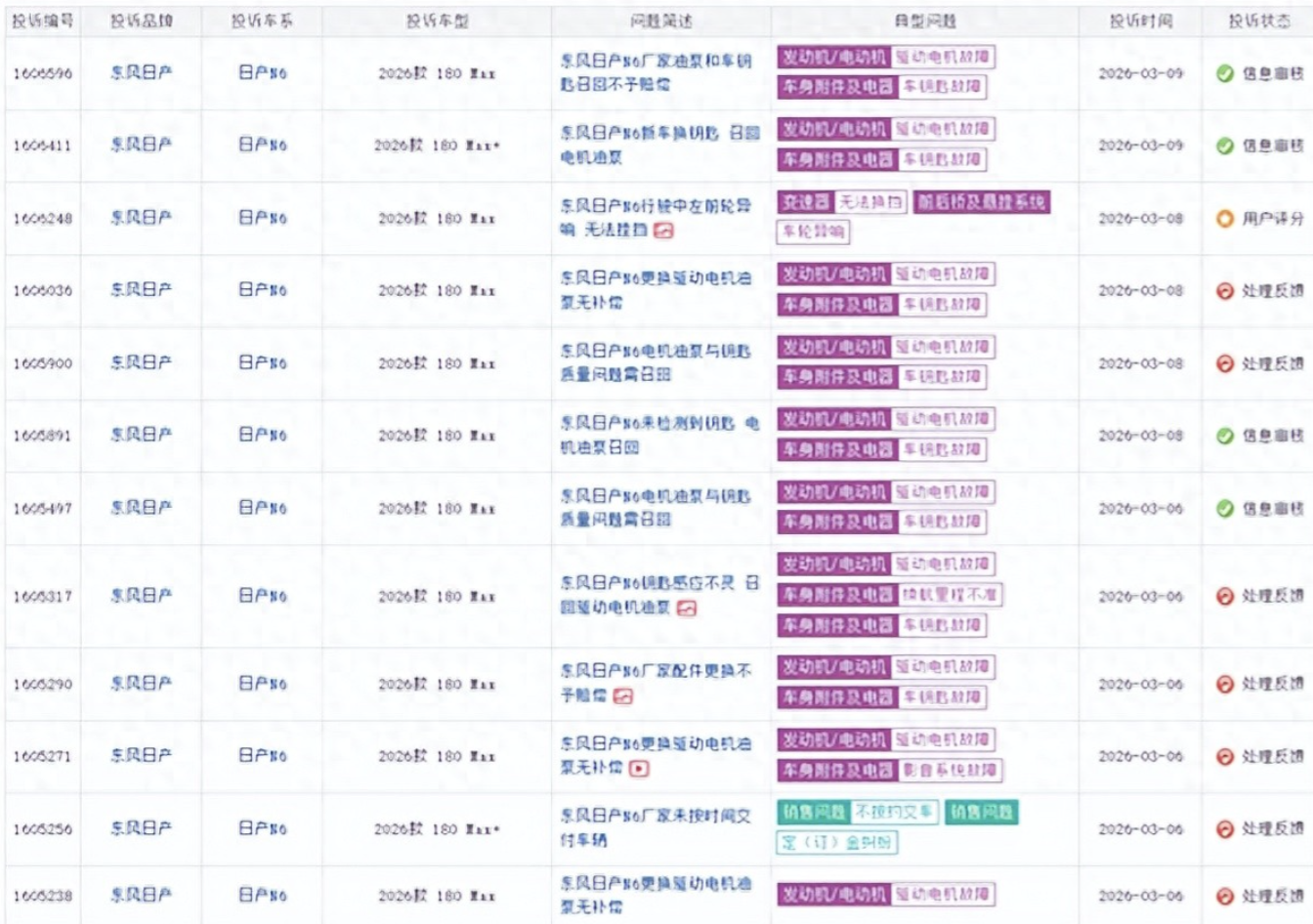
Task: Click the red 处理反馈 icon for complaint 1605238
Action: (1225, 896)
